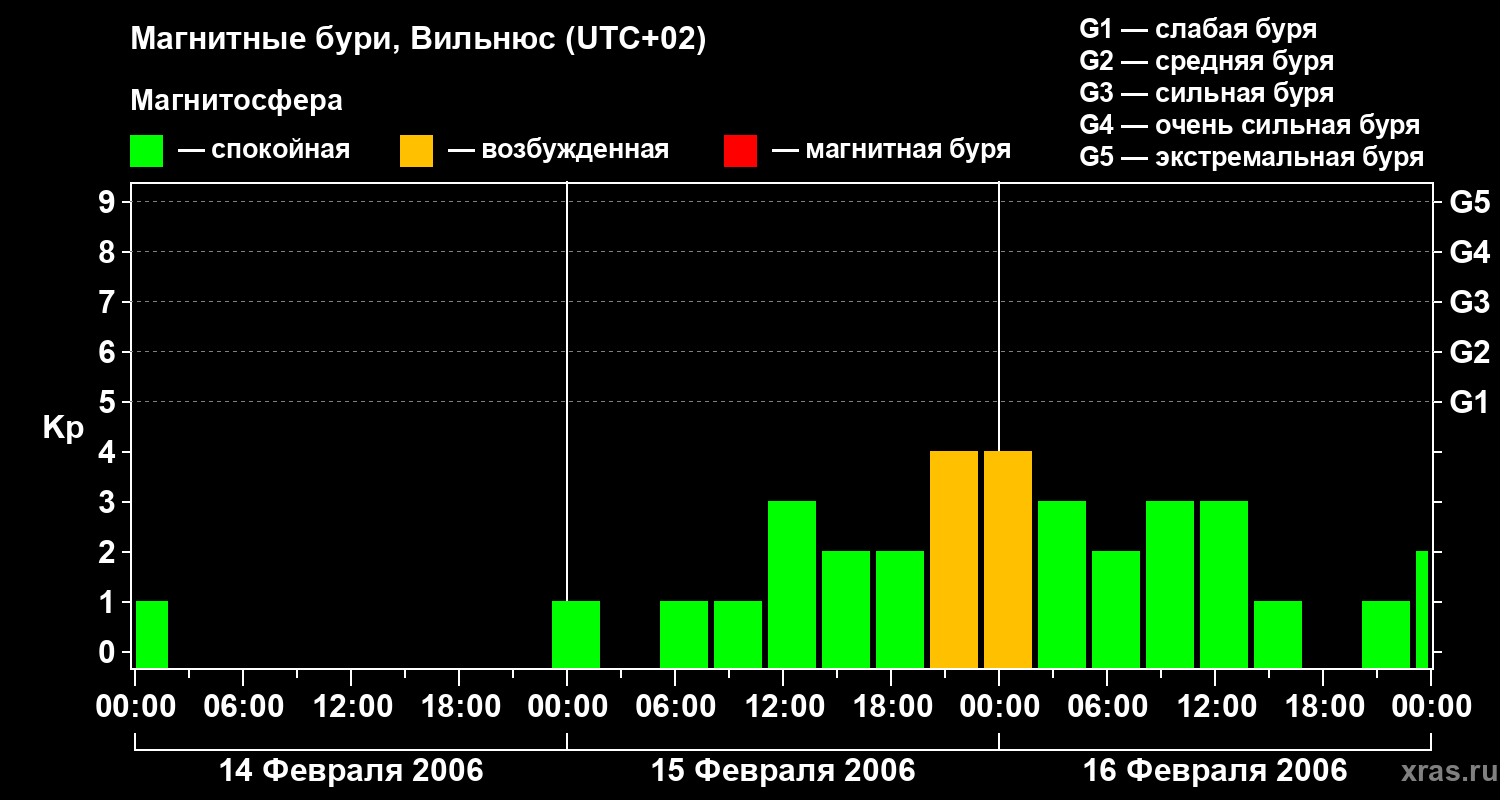The width and height of the screenshot is (1500, 800).
Task: Click the '18:00' time label for 15 February
Action: (x=891, y=707)
